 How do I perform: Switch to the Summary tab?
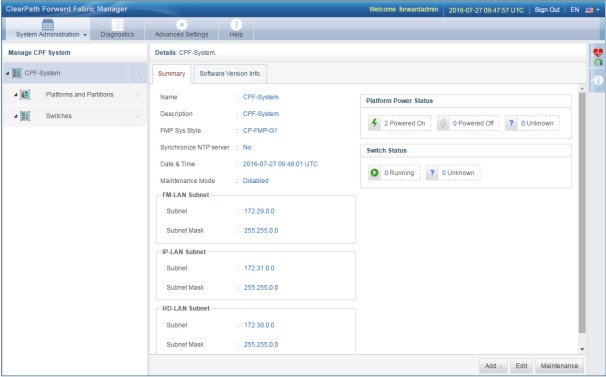coord(172,73)
